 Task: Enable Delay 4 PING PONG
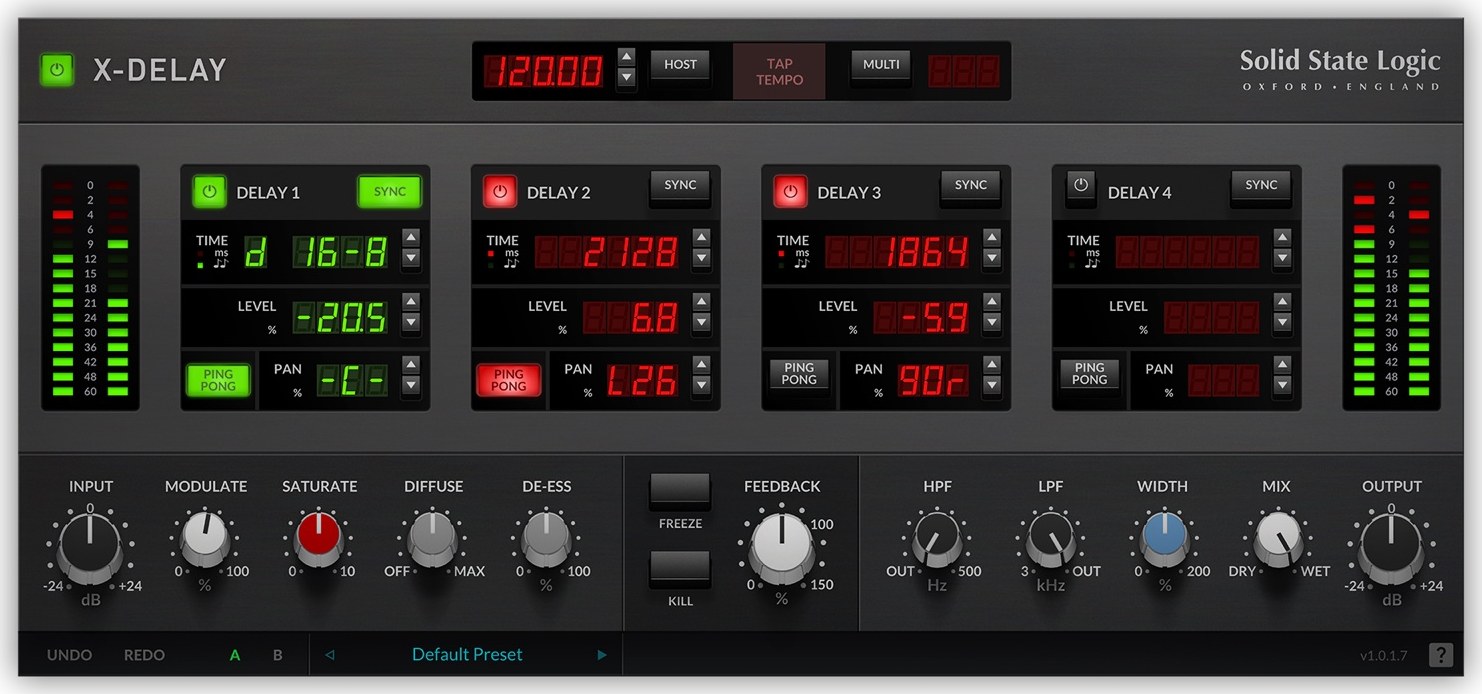tap(1089, 374)
